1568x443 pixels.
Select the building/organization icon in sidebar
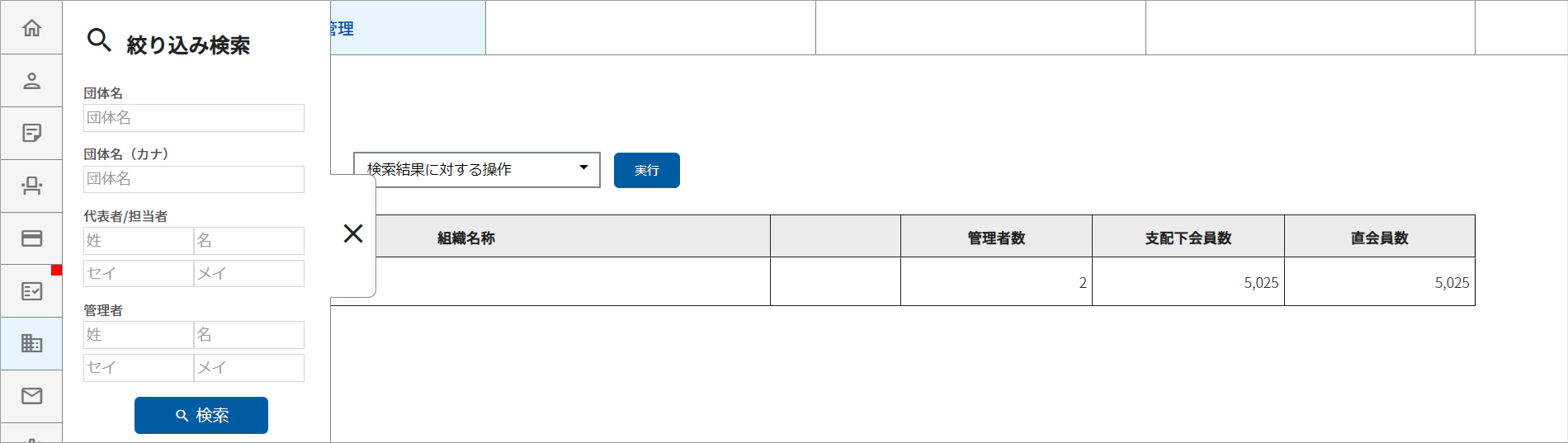click(31, 343)
